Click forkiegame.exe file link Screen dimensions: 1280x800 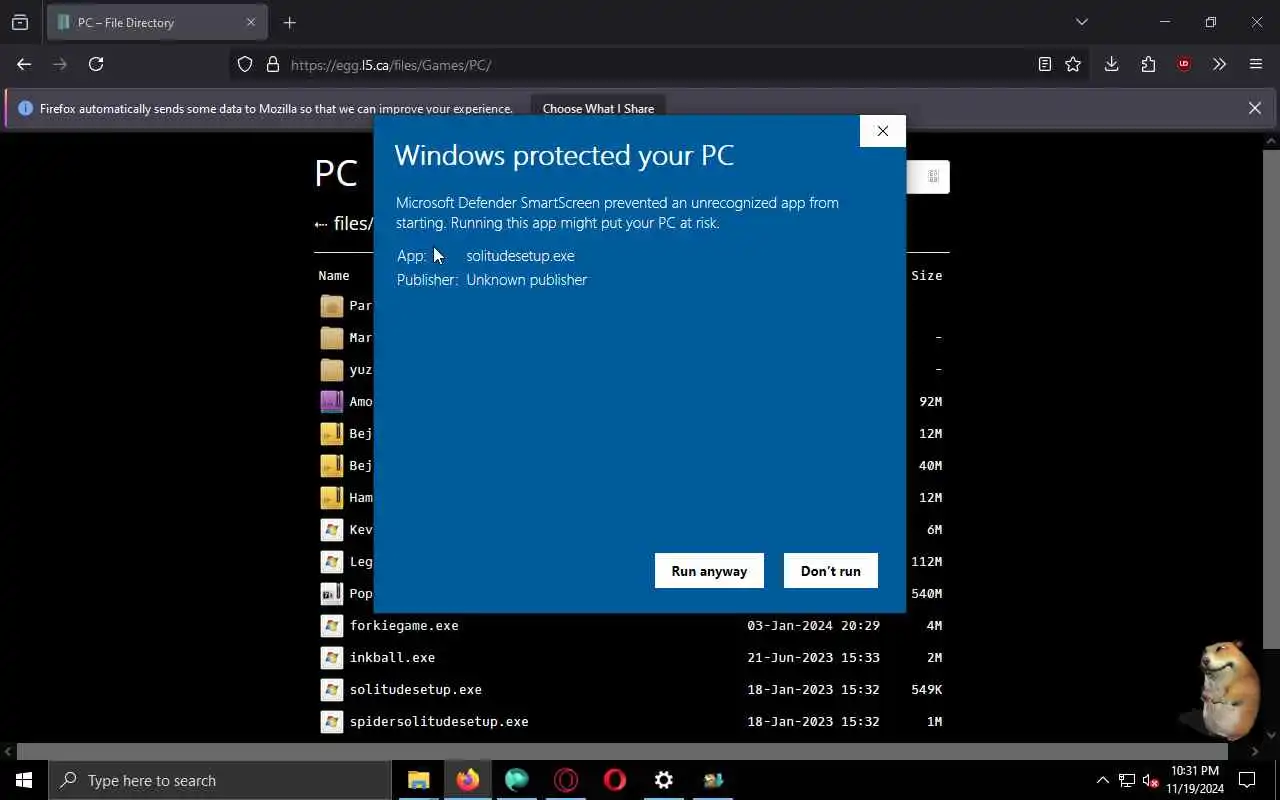(x=404, y=625)
